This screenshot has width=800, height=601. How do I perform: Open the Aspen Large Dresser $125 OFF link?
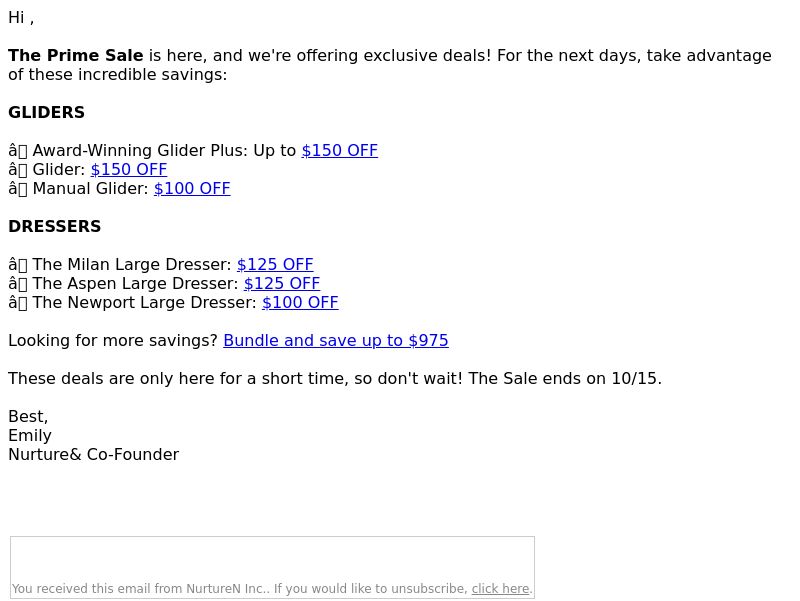coord(282,283)
